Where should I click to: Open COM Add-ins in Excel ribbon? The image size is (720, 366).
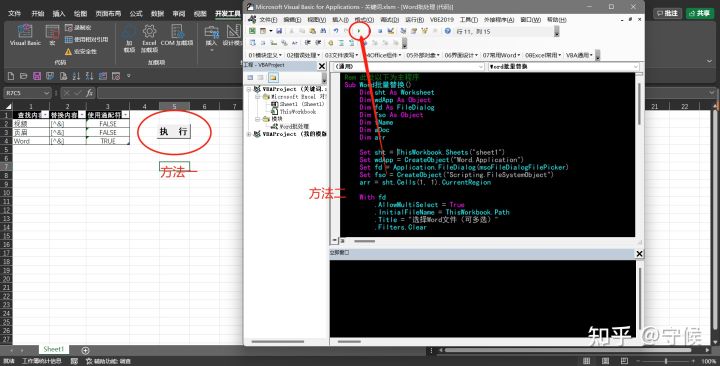click(177, 35)
